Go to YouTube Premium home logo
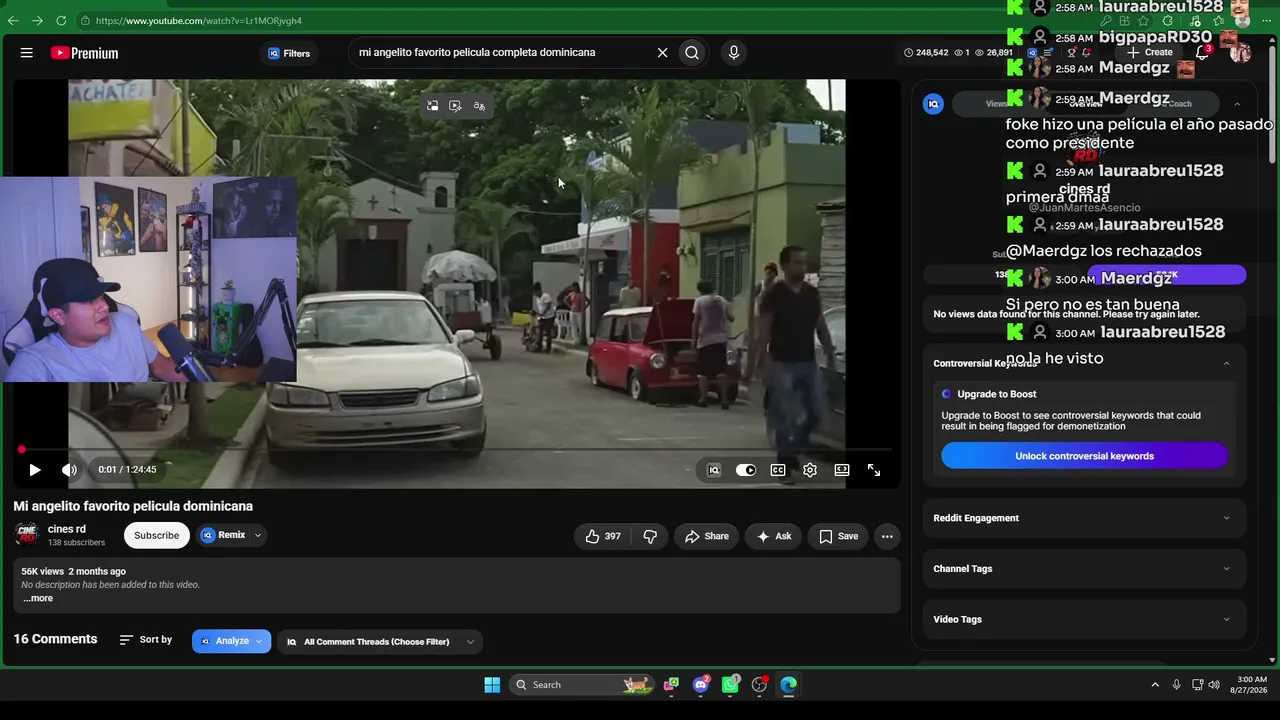This screenshot has height=720, width=1280. (85, 53)
